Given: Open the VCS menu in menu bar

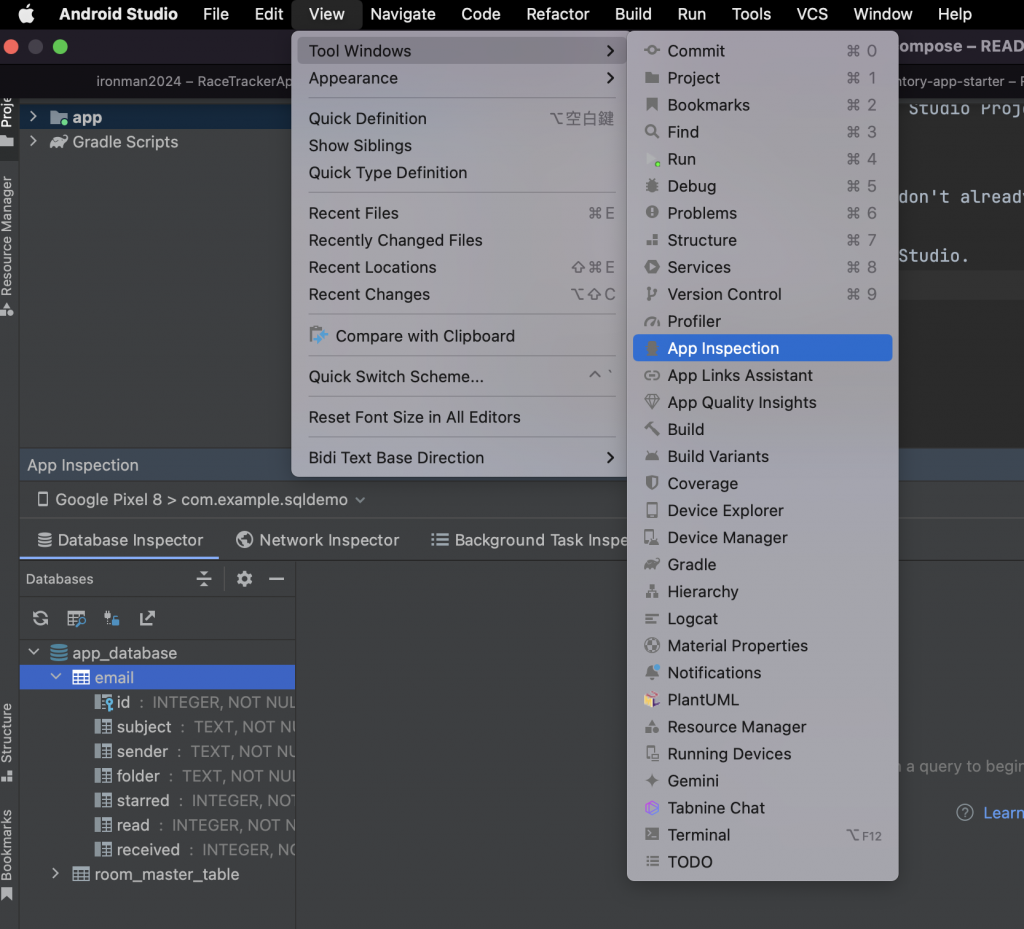Looking at the screenshot, I should click(812, 14).
